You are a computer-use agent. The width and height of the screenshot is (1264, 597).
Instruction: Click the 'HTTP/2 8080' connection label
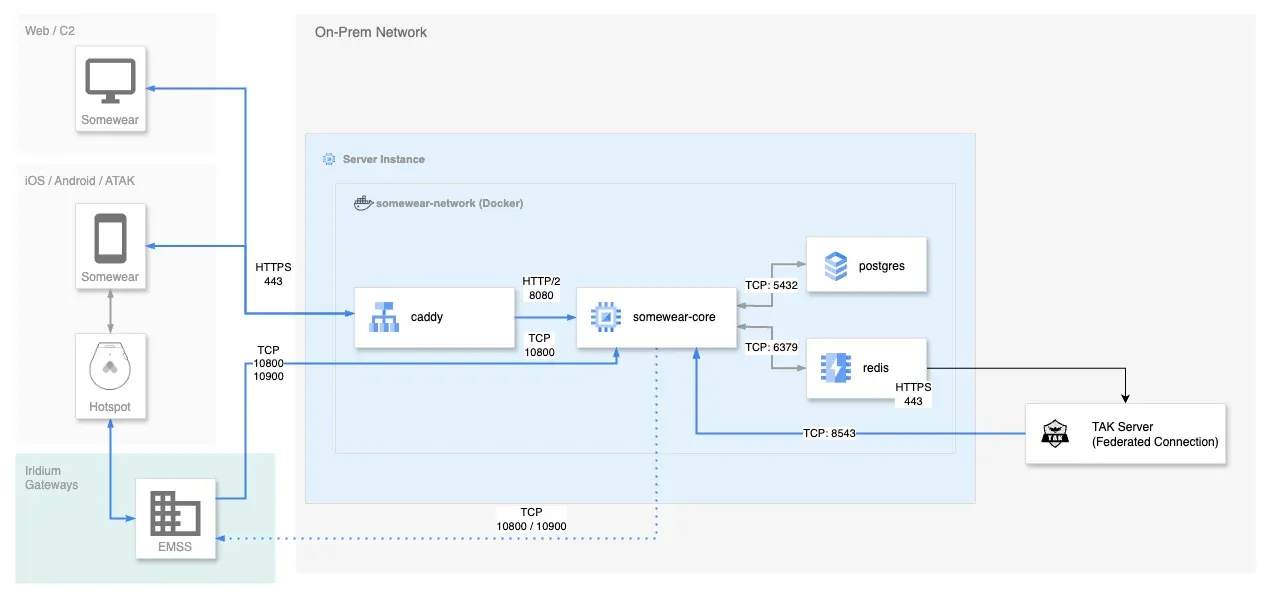tap(540, 288)
